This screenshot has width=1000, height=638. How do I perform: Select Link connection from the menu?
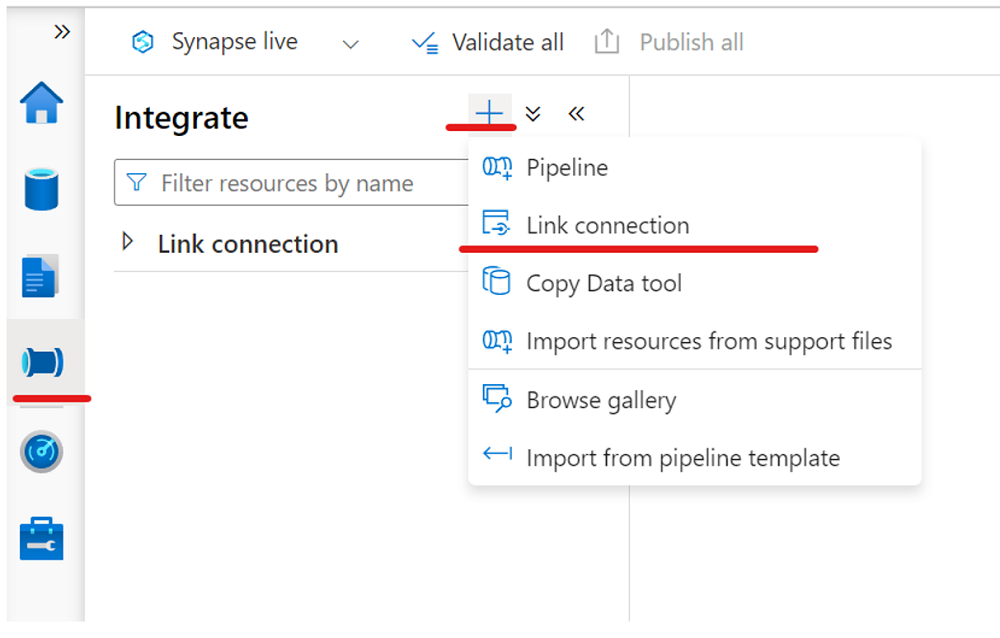pos(607,225)
